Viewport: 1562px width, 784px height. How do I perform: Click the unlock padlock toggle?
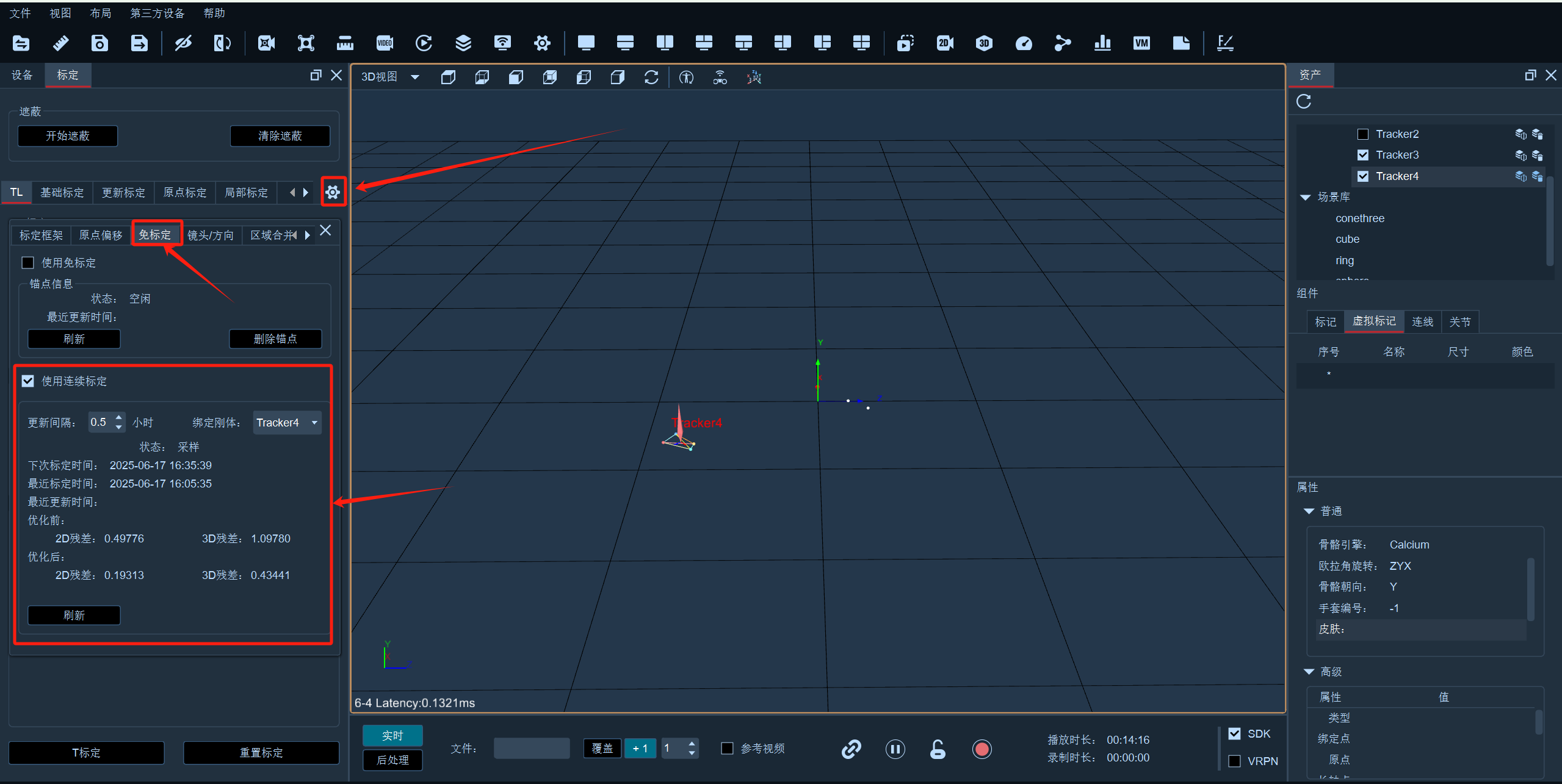pos(938,749)
